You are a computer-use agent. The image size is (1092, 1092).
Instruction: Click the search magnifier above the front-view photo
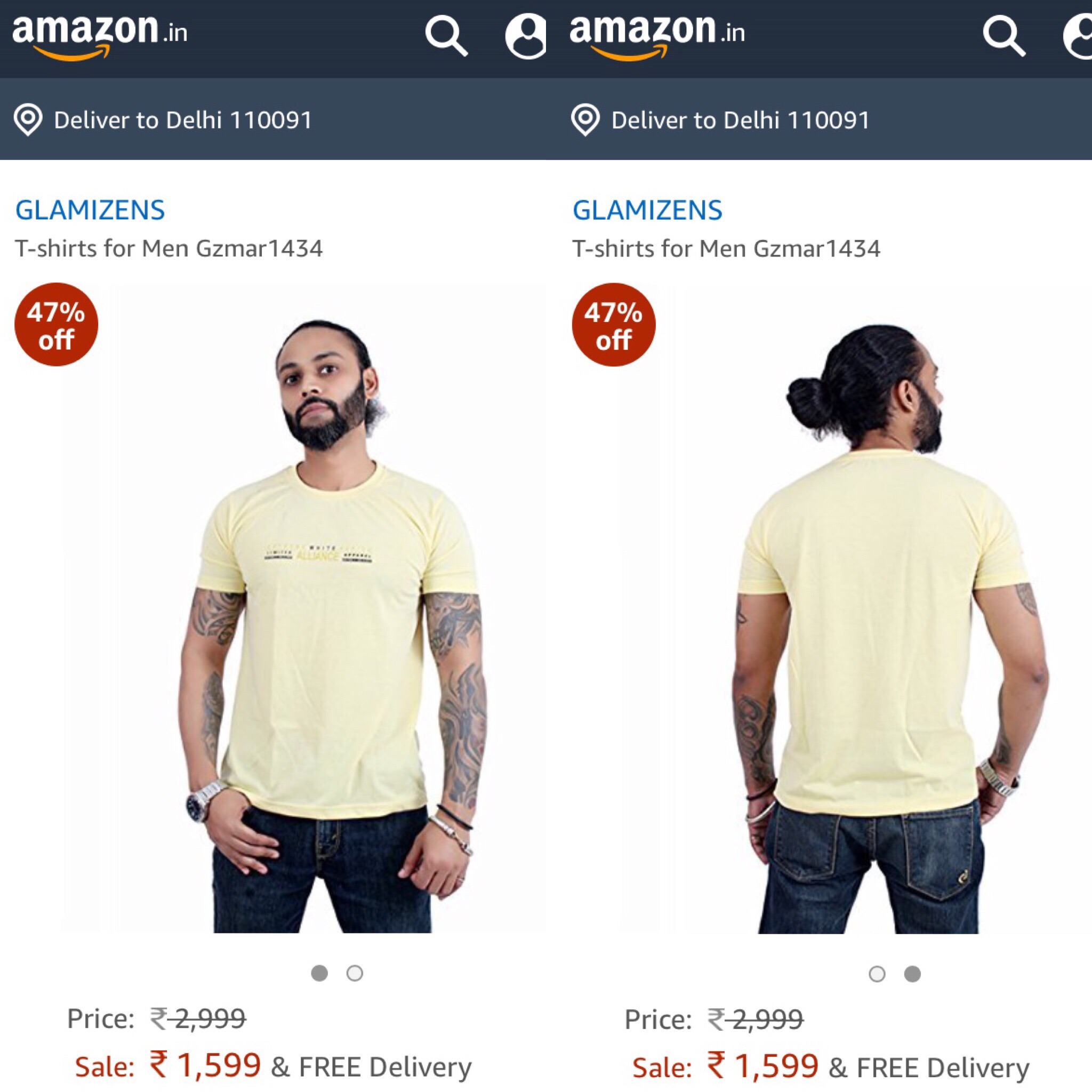coord(445,36)
